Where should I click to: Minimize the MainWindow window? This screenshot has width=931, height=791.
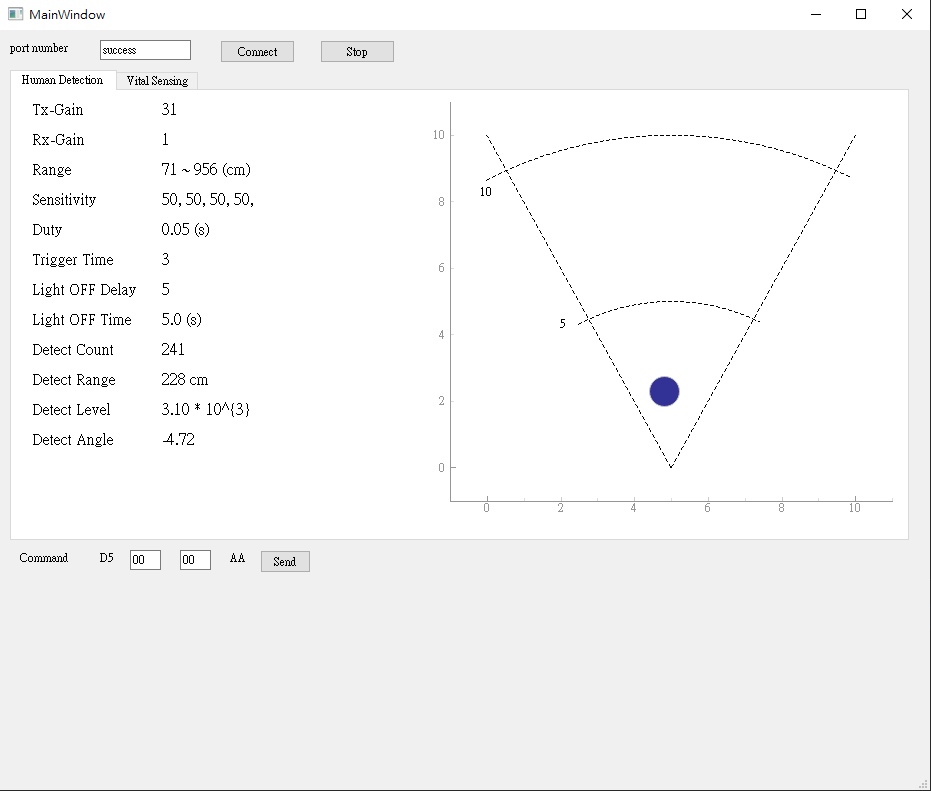[816, 14]
